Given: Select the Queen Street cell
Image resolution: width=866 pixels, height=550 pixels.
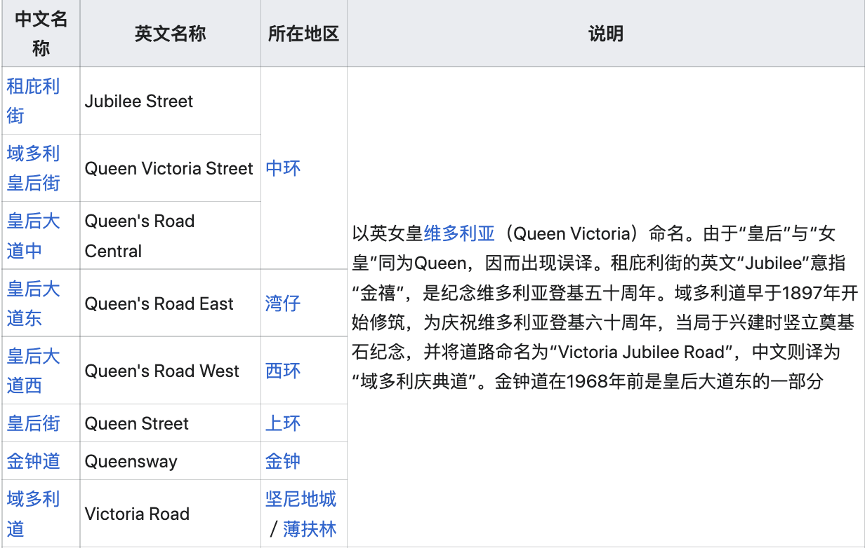Looking at the screenshot, I should coord(170,424).
